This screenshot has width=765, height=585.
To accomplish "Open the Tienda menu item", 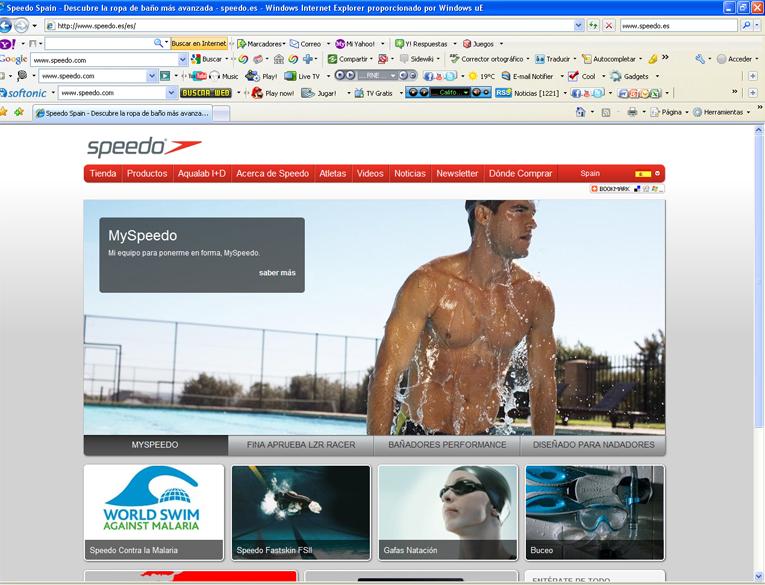I will (x=103, y=173).
